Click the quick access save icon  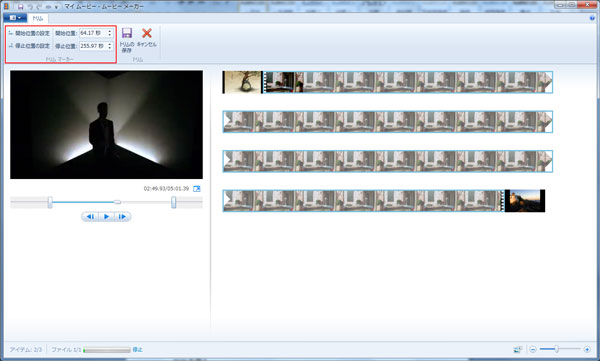(21, 7)
